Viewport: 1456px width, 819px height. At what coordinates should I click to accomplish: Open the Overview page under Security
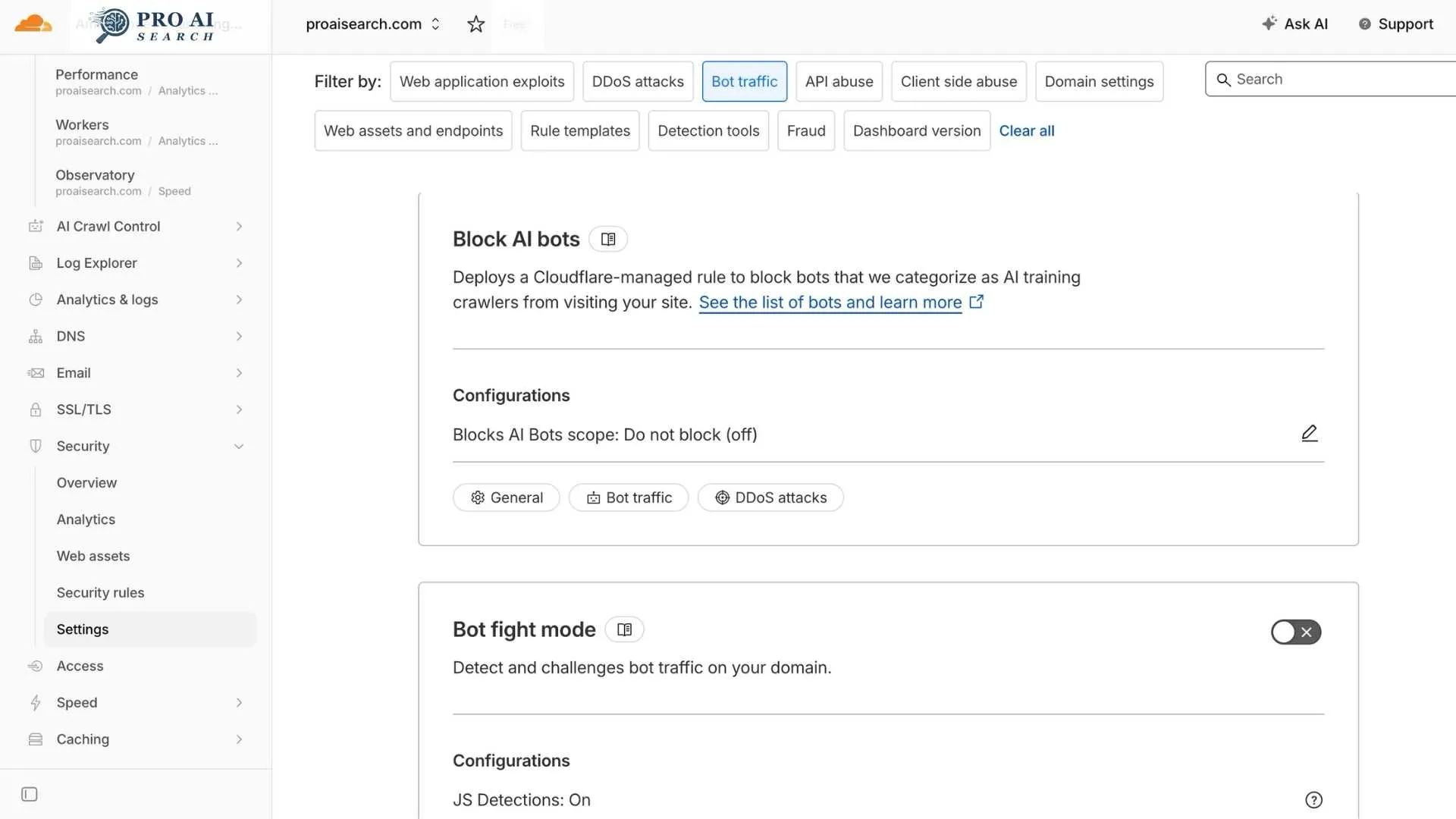tap(86, 482)
